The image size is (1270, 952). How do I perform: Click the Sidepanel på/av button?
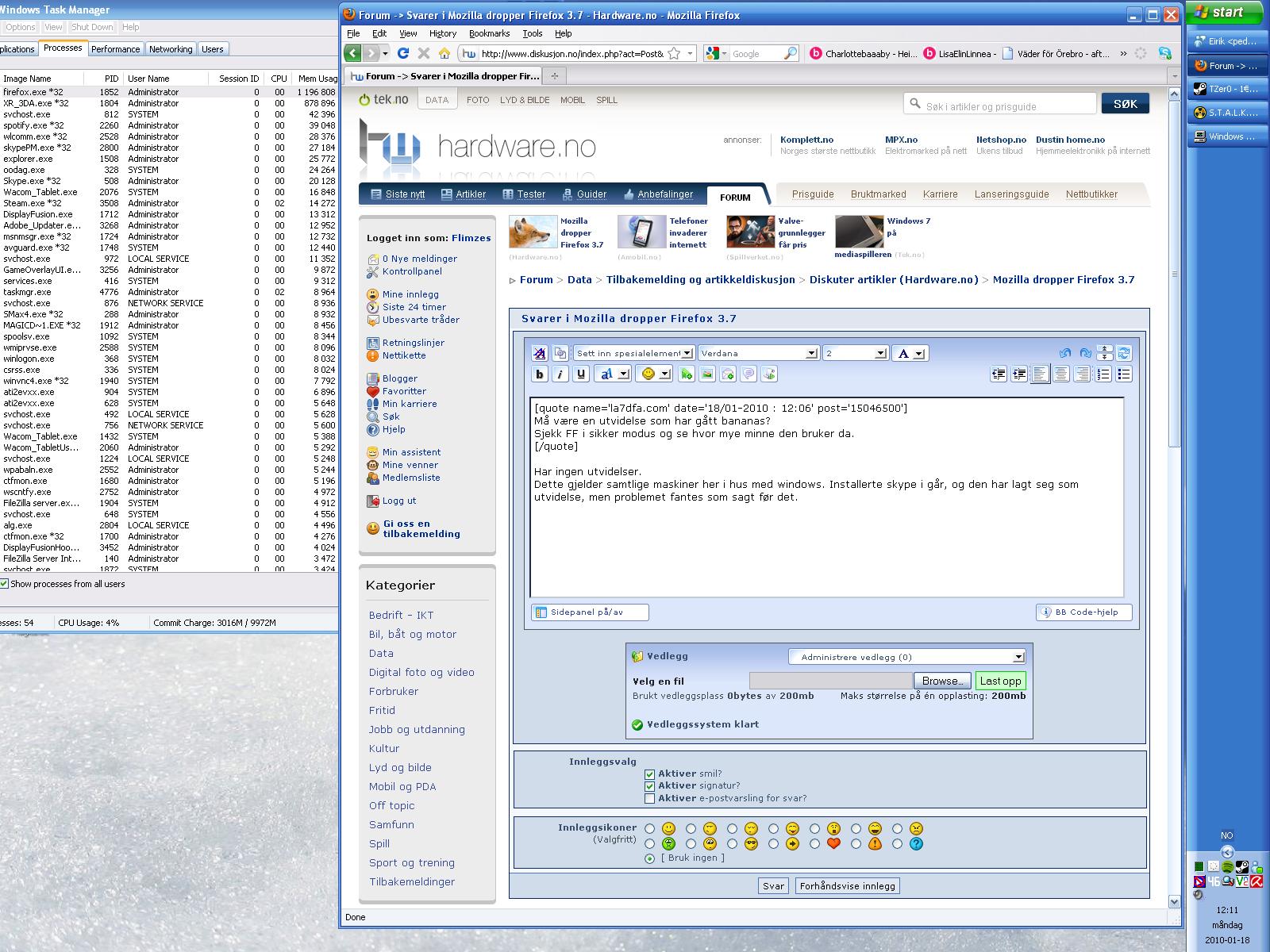(590, 612)
